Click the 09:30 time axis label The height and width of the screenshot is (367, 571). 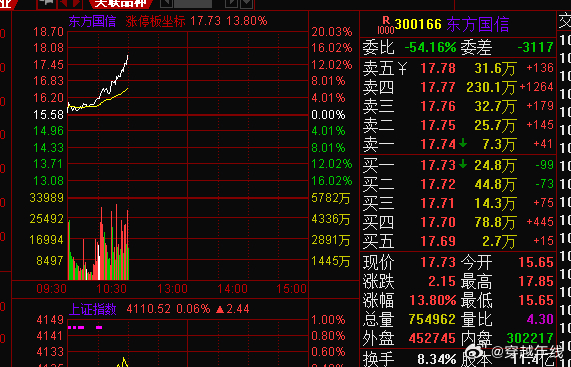point(51,289)
